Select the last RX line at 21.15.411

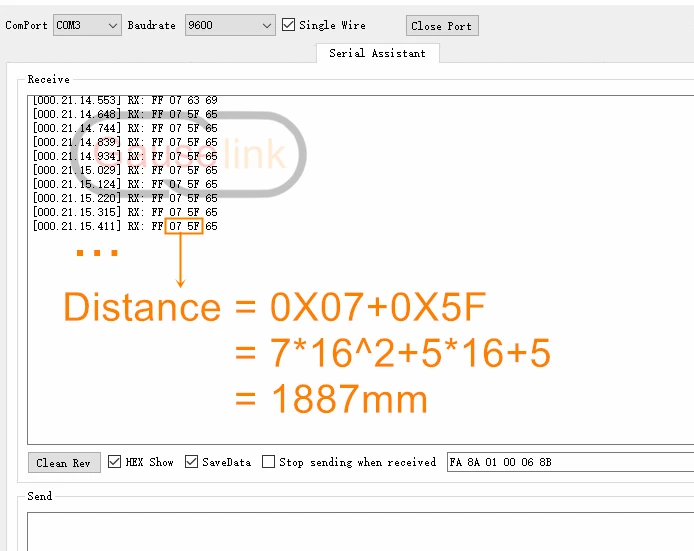pos(125,226)
